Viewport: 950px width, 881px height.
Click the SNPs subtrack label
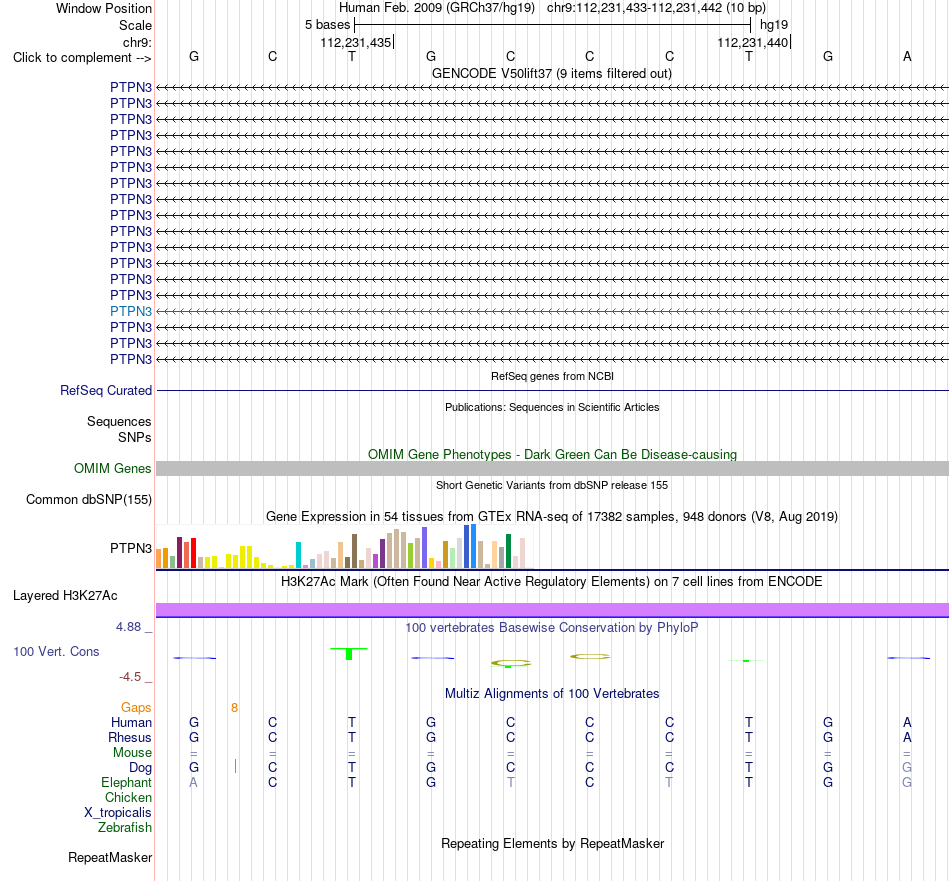point(135,437)
